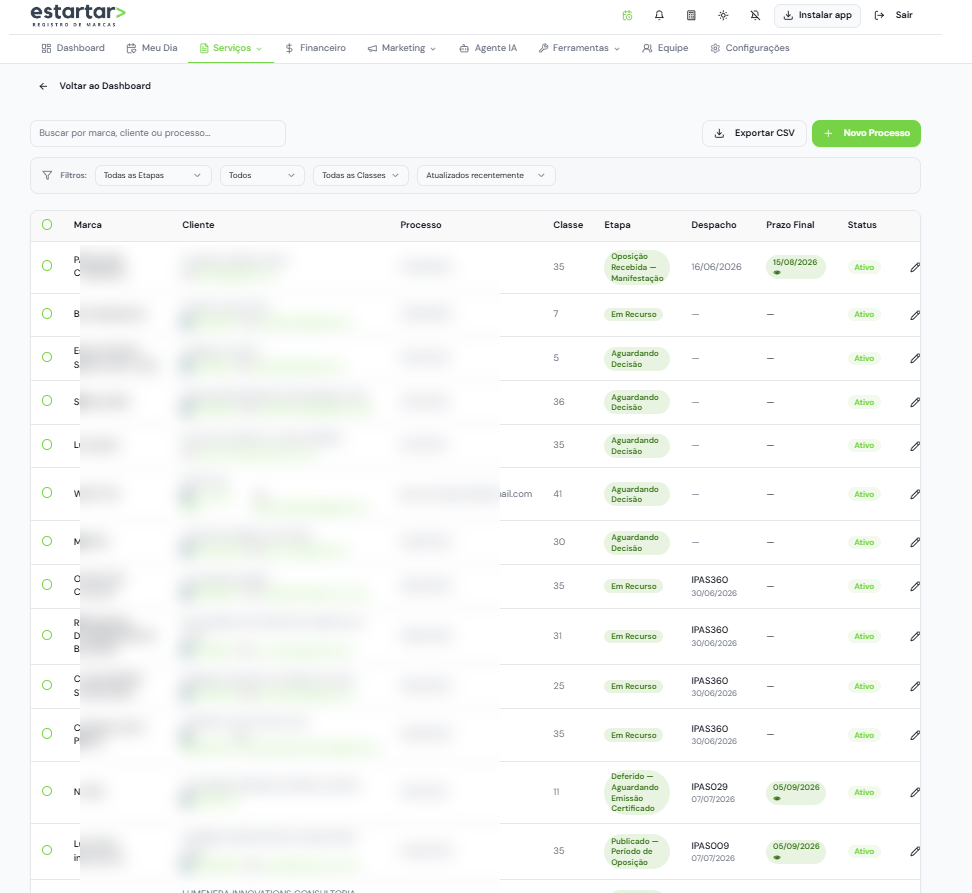Click the estartar logo

pyautogui.click(x=78, y=15)
